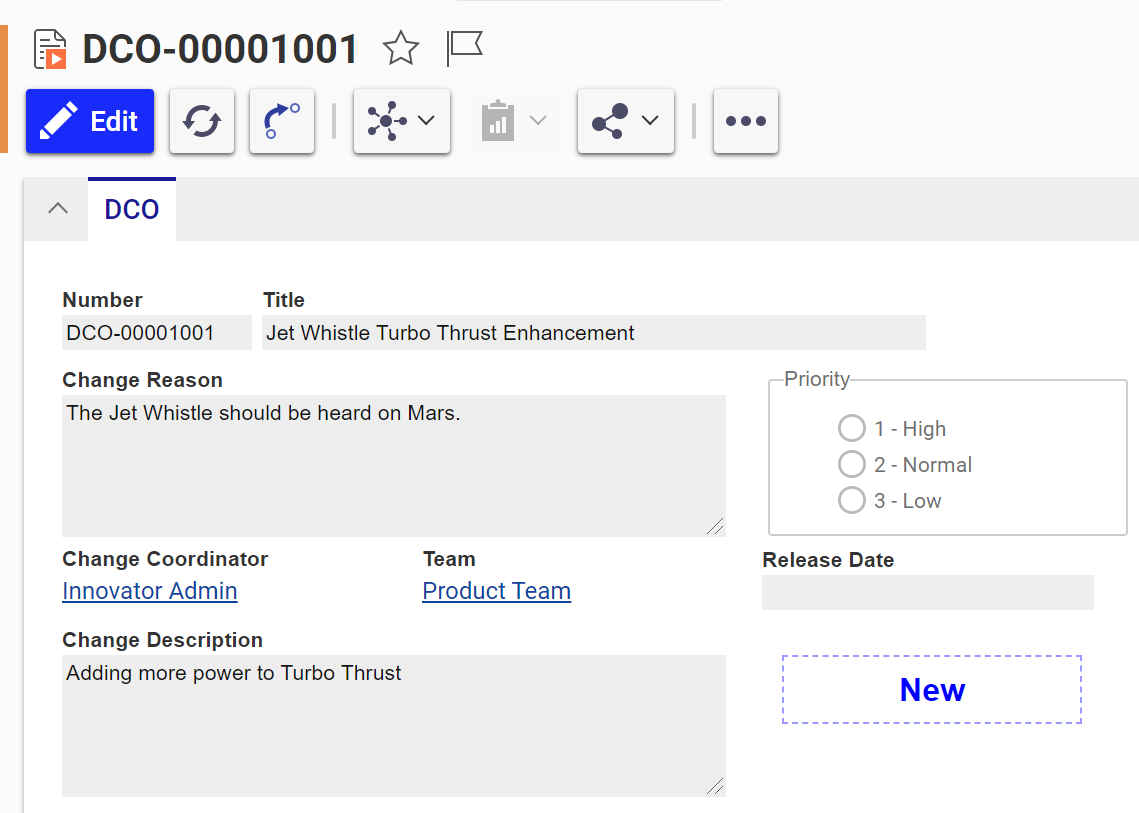Viewport: 1139px width, 813px height.
Task: Click the Number field DCO-00001001
Action: 157,333
